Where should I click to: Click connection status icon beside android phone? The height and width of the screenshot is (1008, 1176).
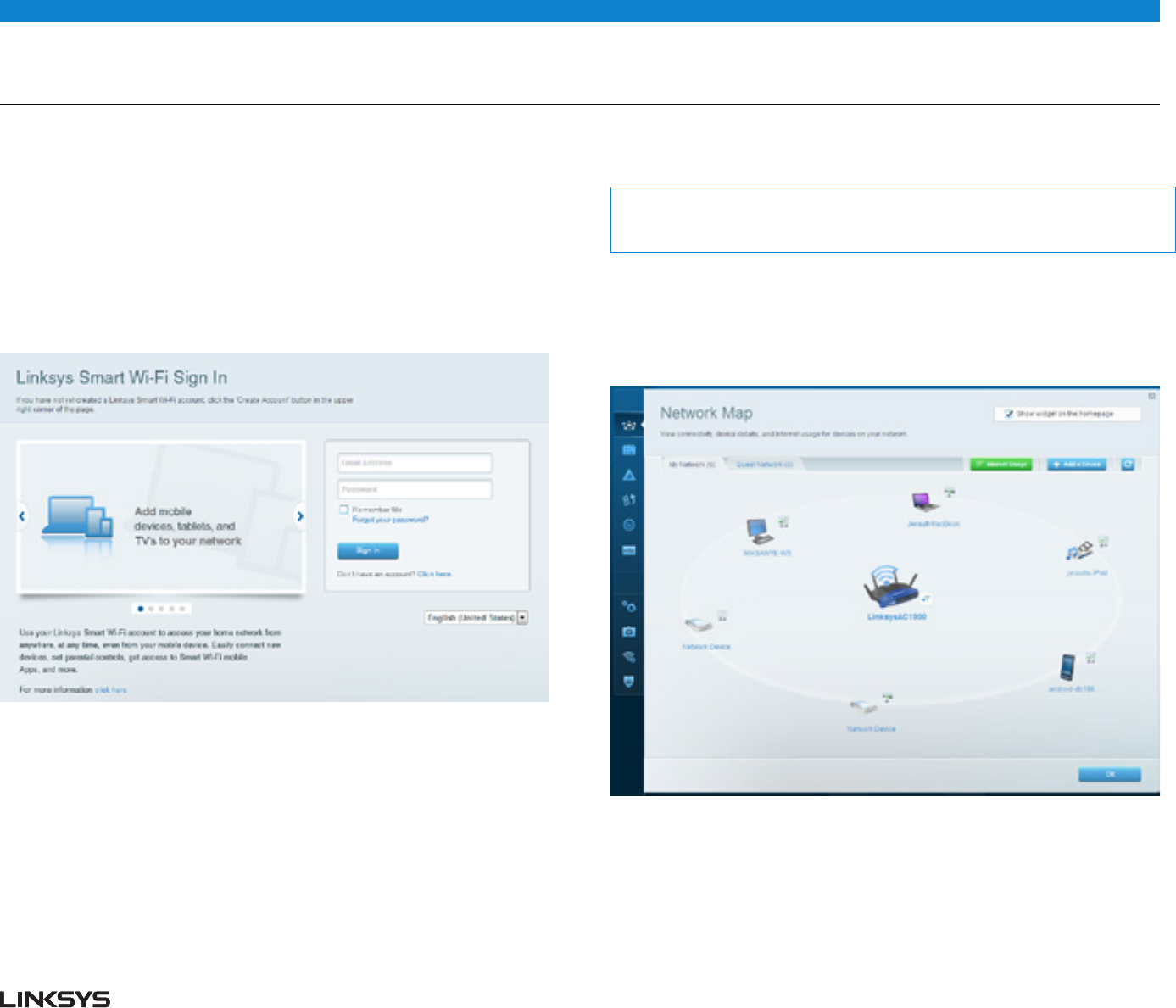pos(1091,657)
